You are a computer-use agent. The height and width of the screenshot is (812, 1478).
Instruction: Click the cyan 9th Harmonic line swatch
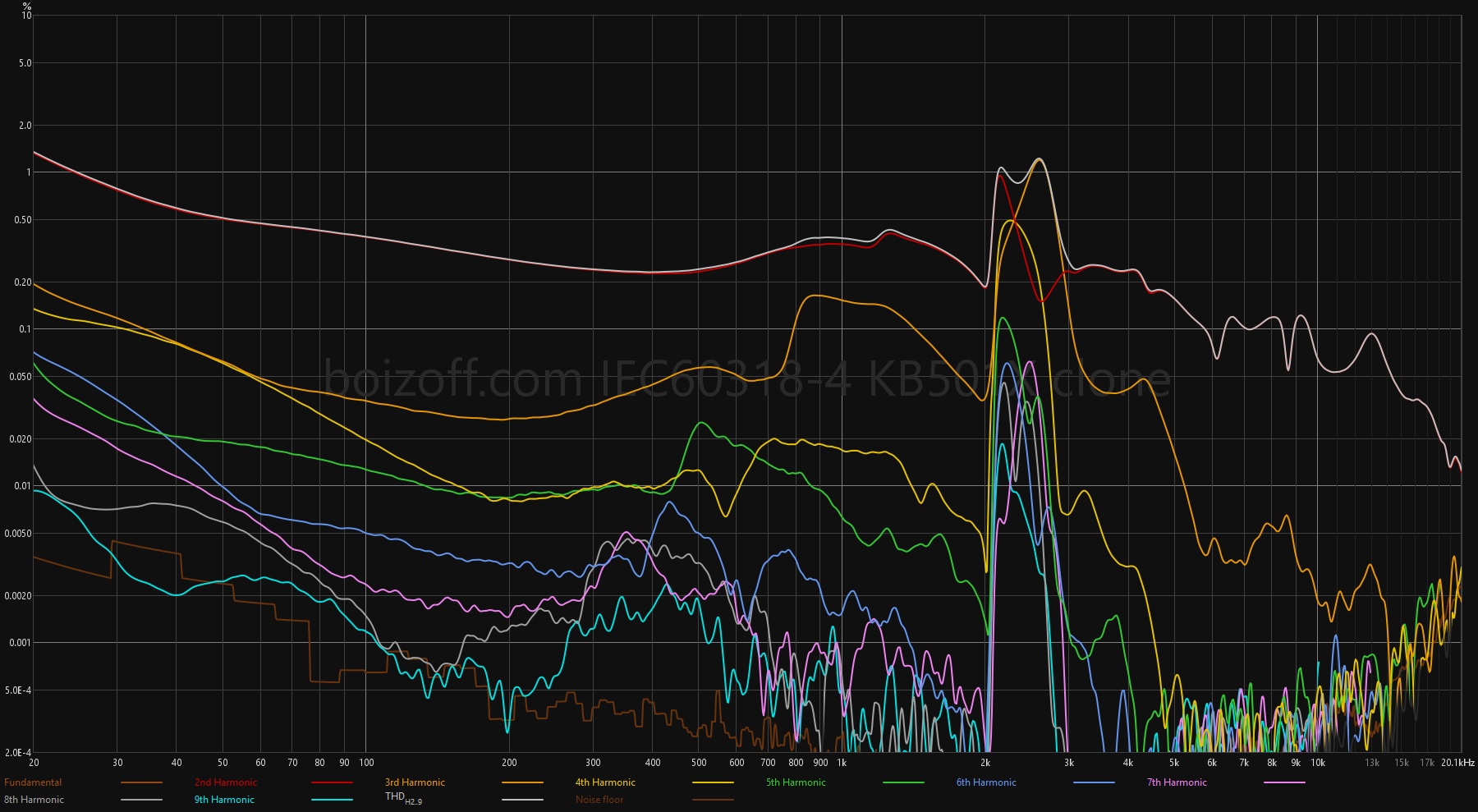pos(332,801)
